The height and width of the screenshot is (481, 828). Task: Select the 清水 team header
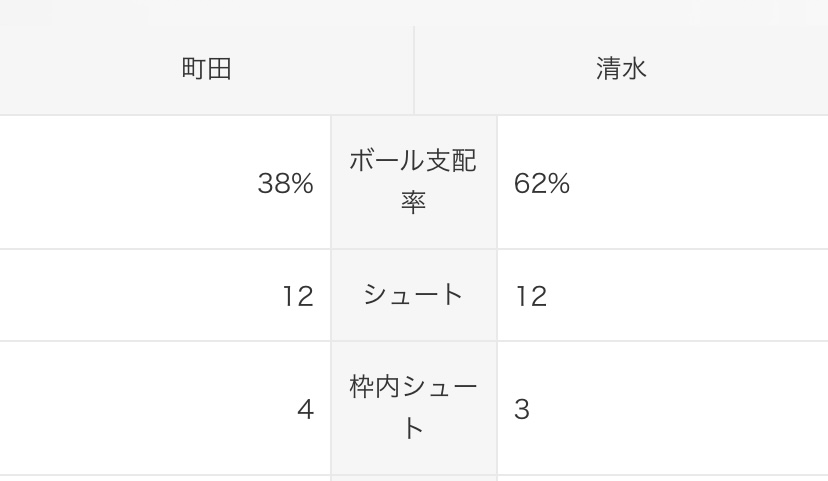coord(621,69)
